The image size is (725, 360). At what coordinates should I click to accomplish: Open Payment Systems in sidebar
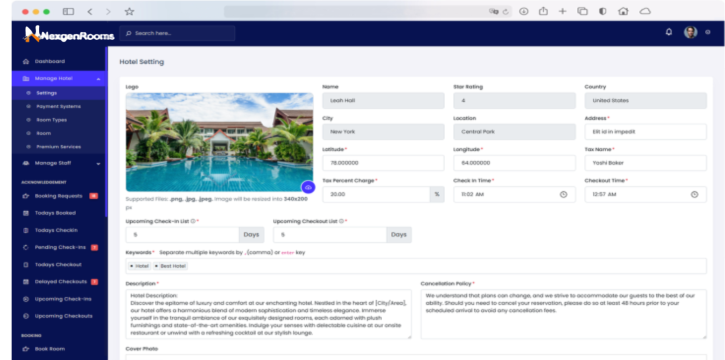tap(58, 106)
